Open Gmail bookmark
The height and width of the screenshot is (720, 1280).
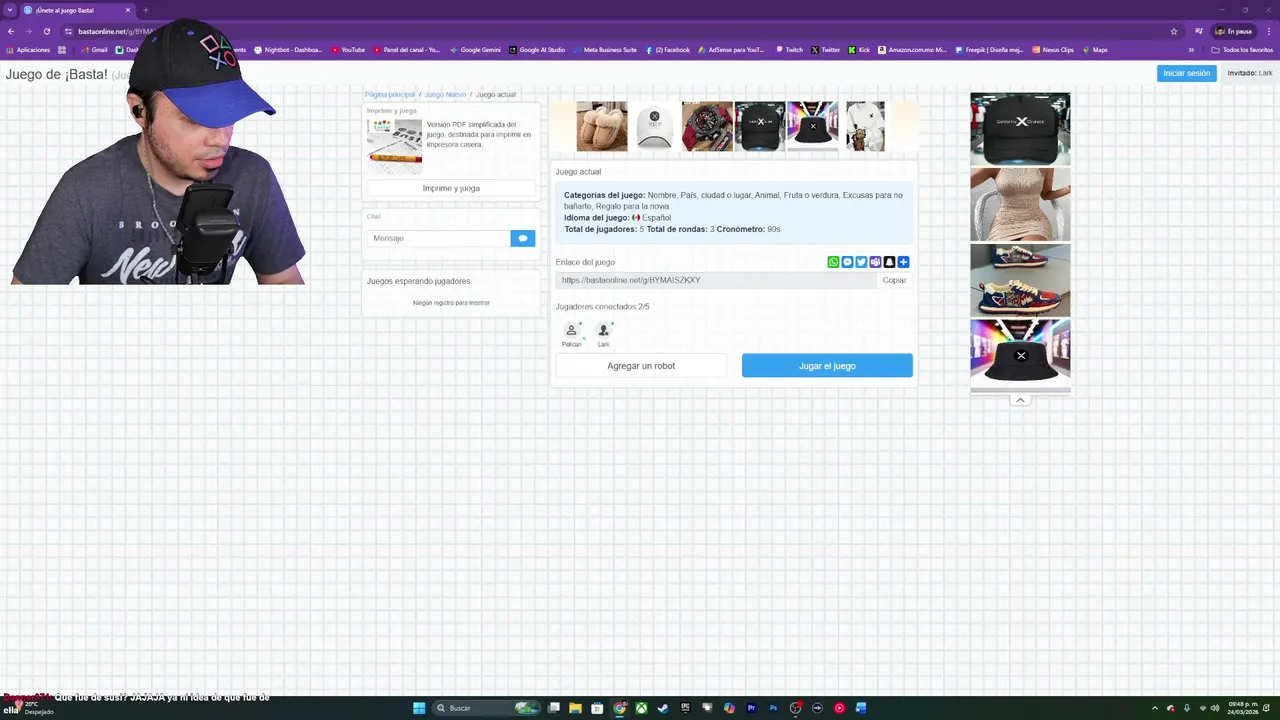94,50
